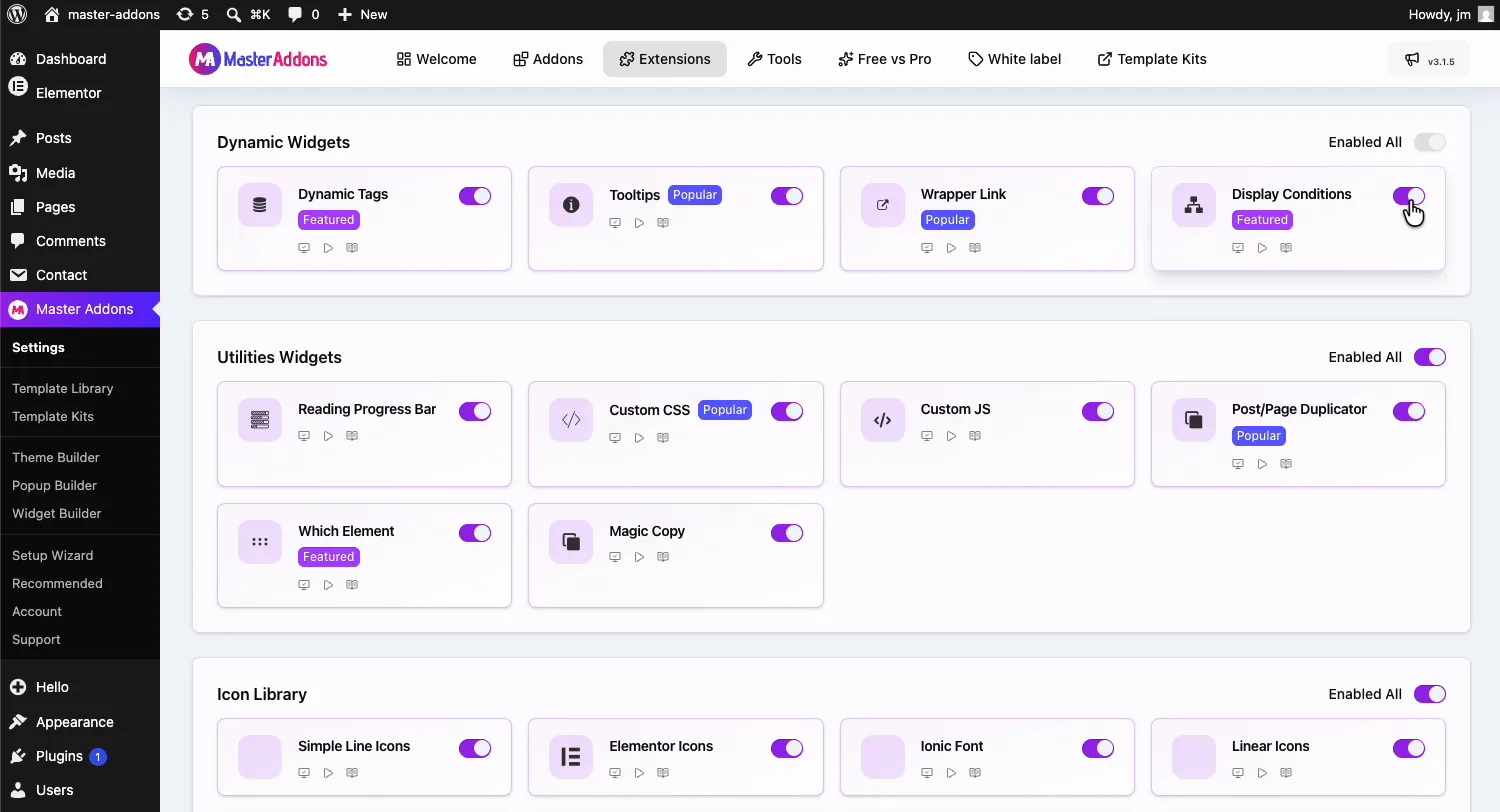This screenshot has height=812, width=1500.
Task: Open Theme Builder in the sidebar
Action: tap(56, 457)
